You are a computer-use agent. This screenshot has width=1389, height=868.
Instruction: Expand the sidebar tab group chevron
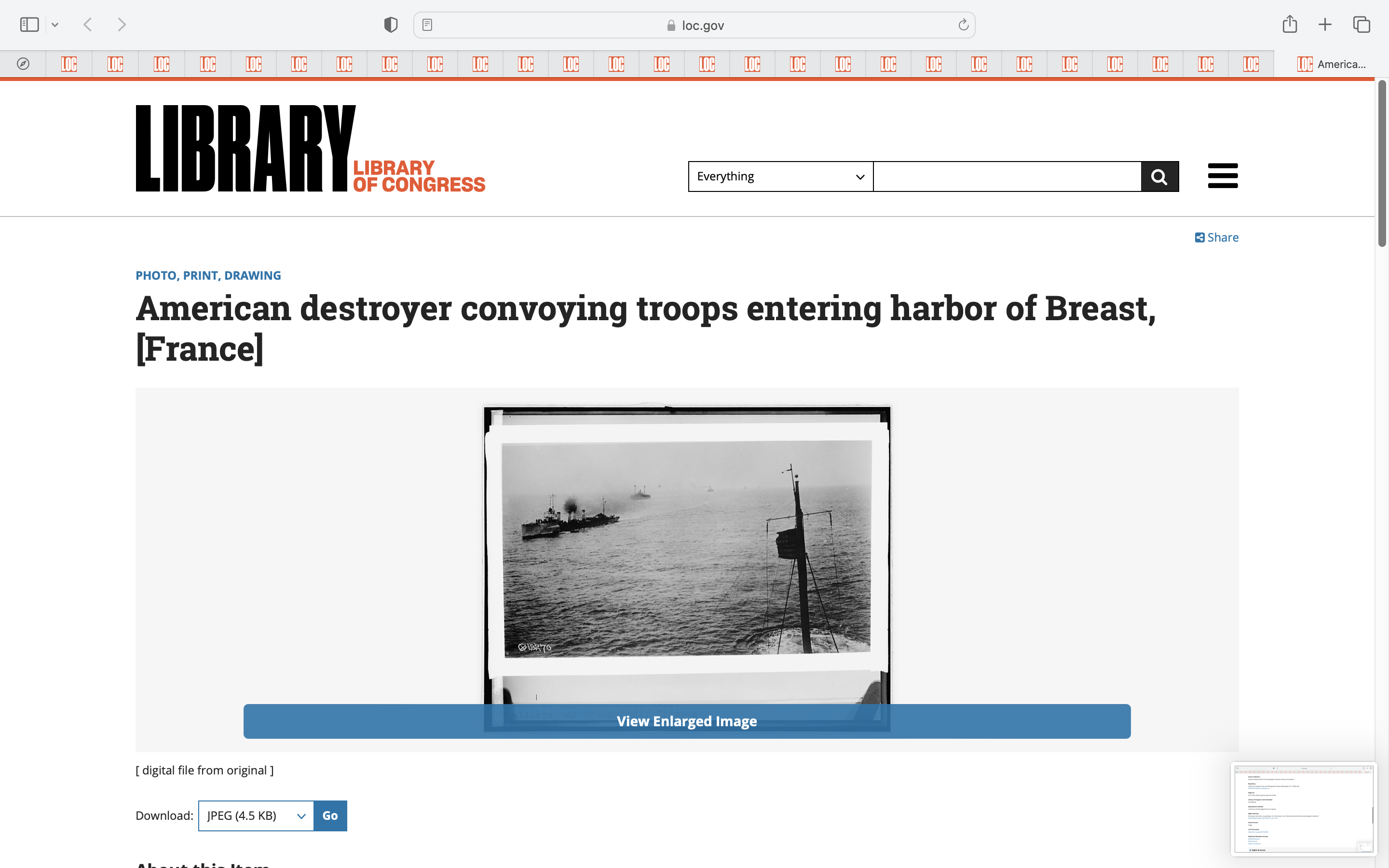55,25
